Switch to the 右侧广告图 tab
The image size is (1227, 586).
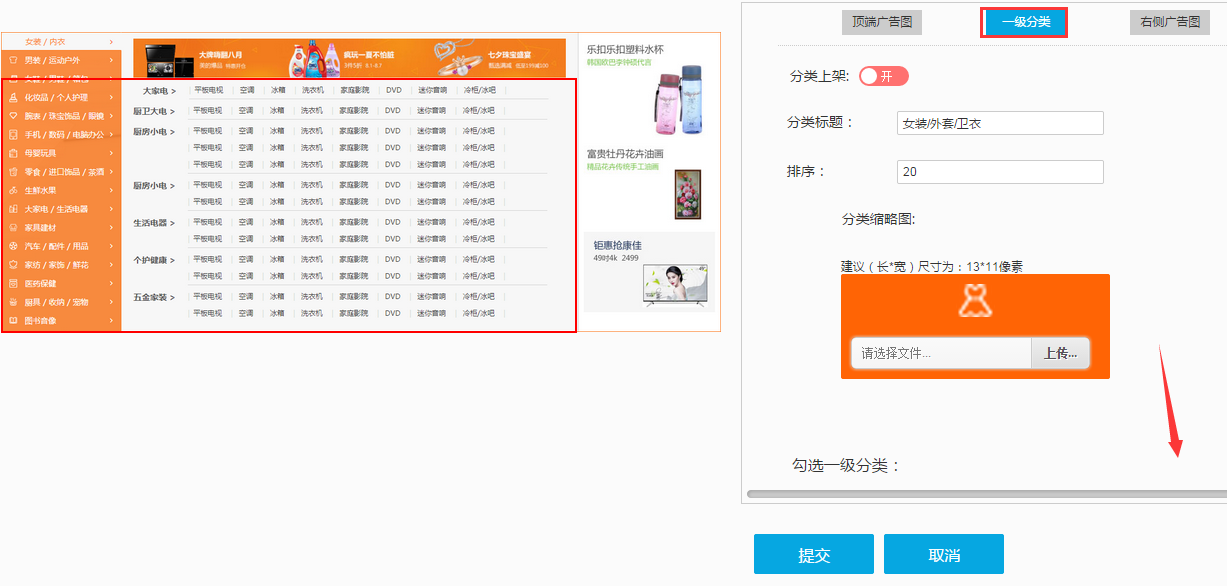point(1169,22)
